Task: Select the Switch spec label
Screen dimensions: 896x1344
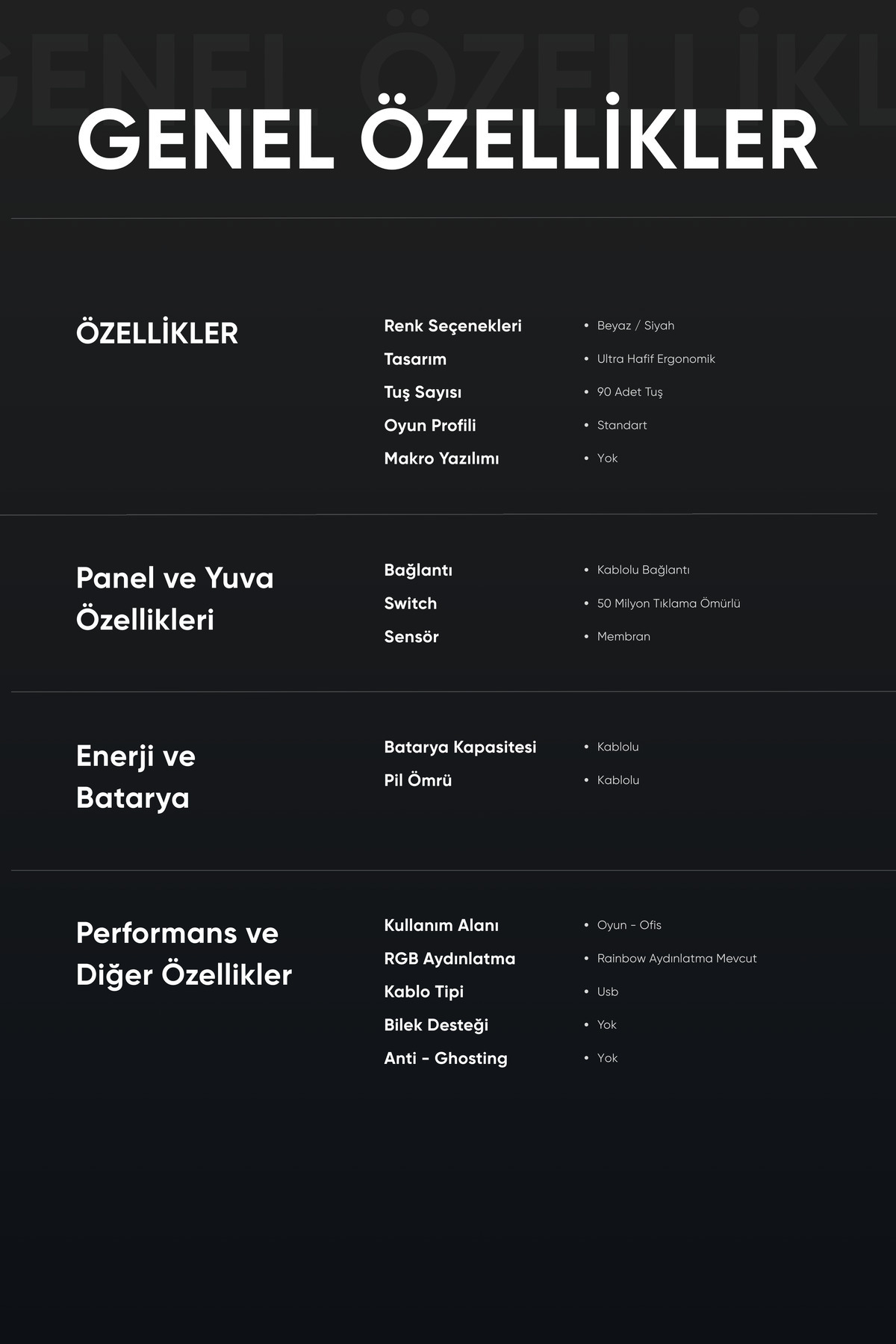Action: click(x=410, y=603)
